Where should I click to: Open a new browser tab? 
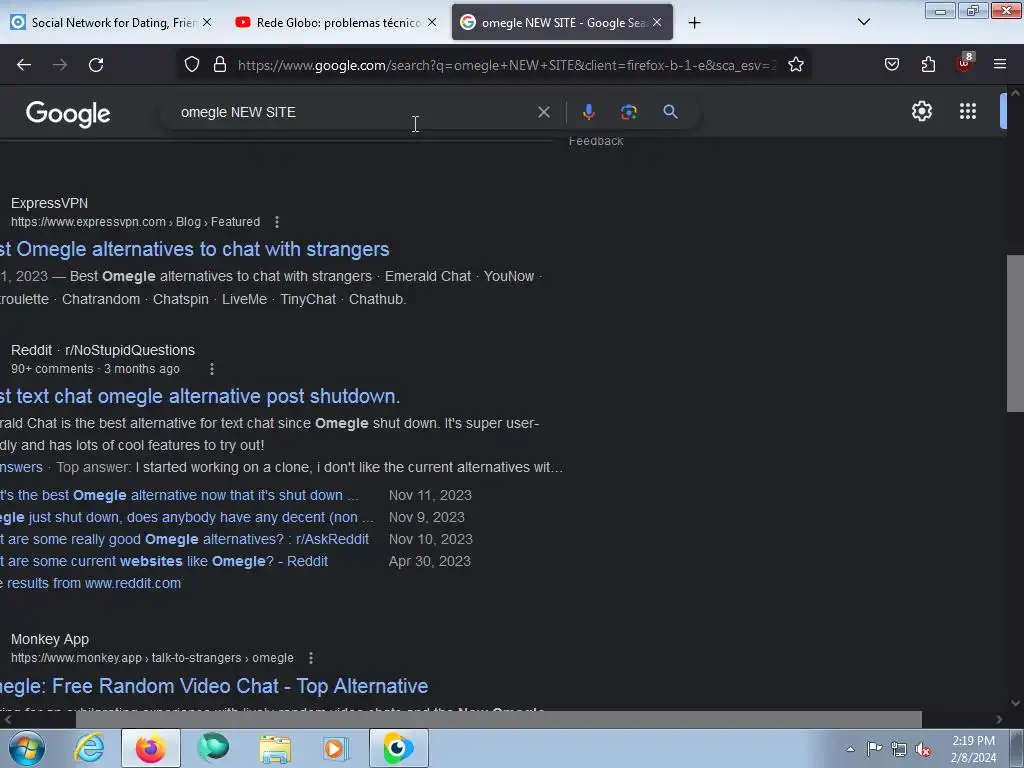click(x=694, y=23)
